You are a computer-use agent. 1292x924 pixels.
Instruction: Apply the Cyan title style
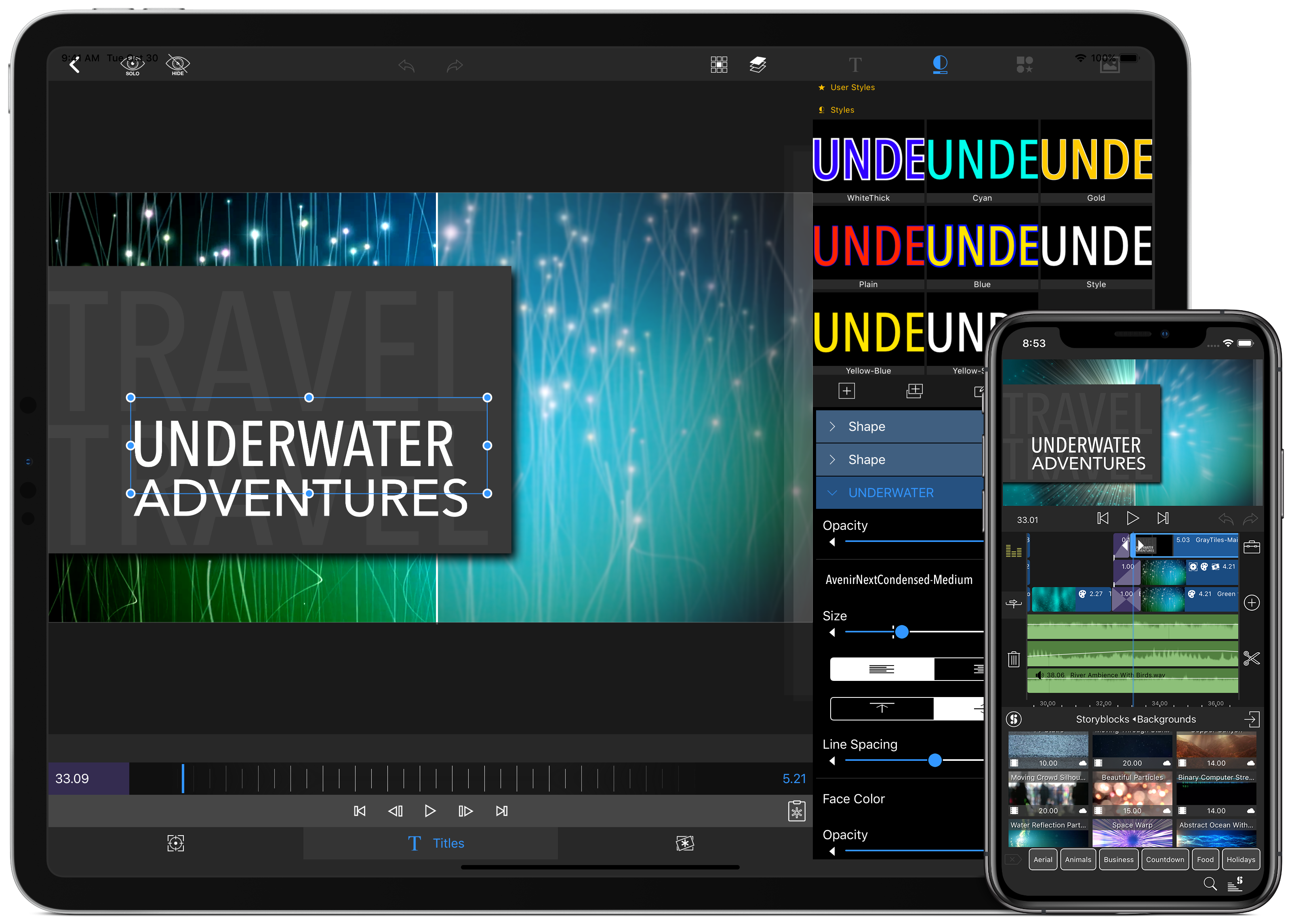(983, 162)
